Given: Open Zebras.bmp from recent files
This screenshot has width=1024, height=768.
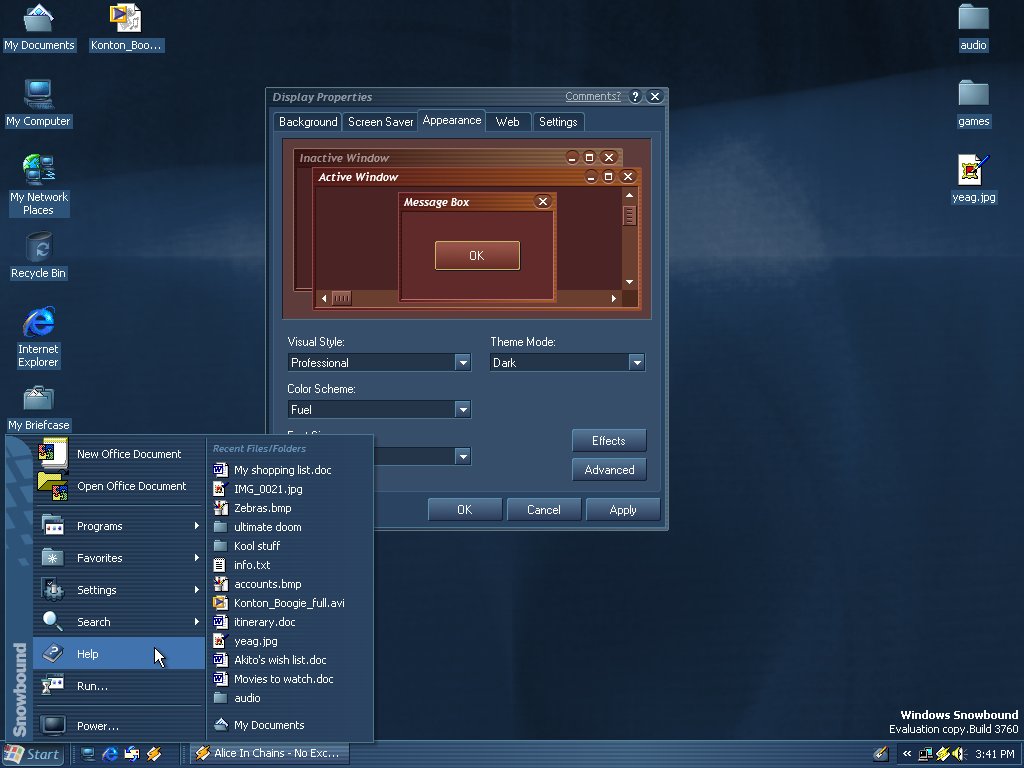Looking at the screenshot, I should tap(290, 508).
